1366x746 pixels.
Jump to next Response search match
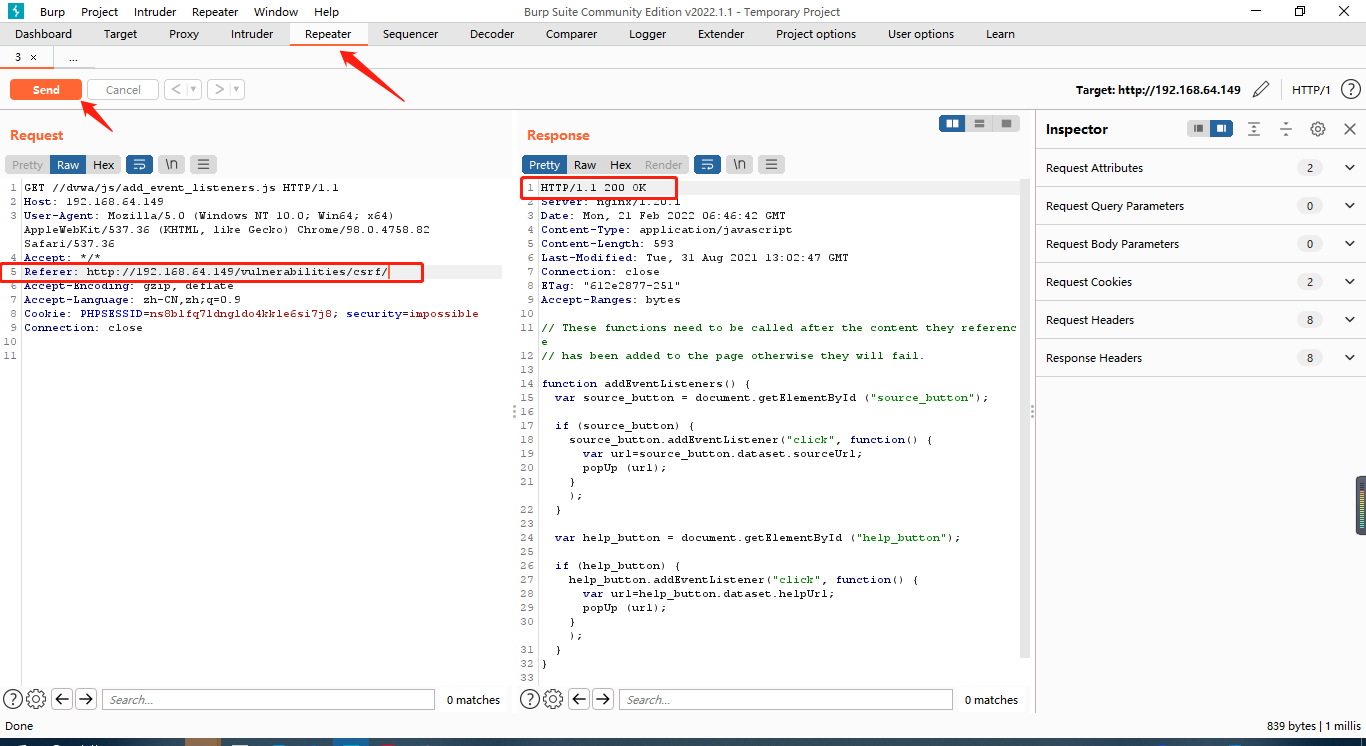click(x=603, y=699)
